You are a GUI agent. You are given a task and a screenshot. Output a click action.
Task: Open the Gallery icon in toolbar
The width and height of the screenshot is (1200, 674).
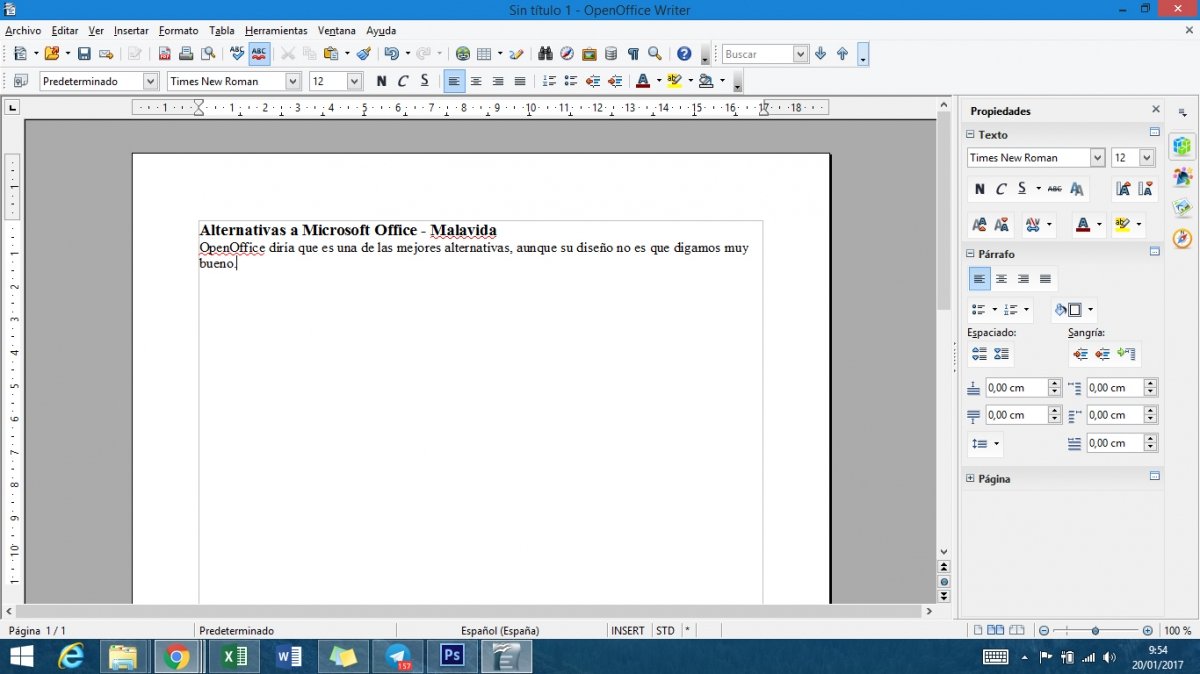pyautogui.click(x=589, y=54)
